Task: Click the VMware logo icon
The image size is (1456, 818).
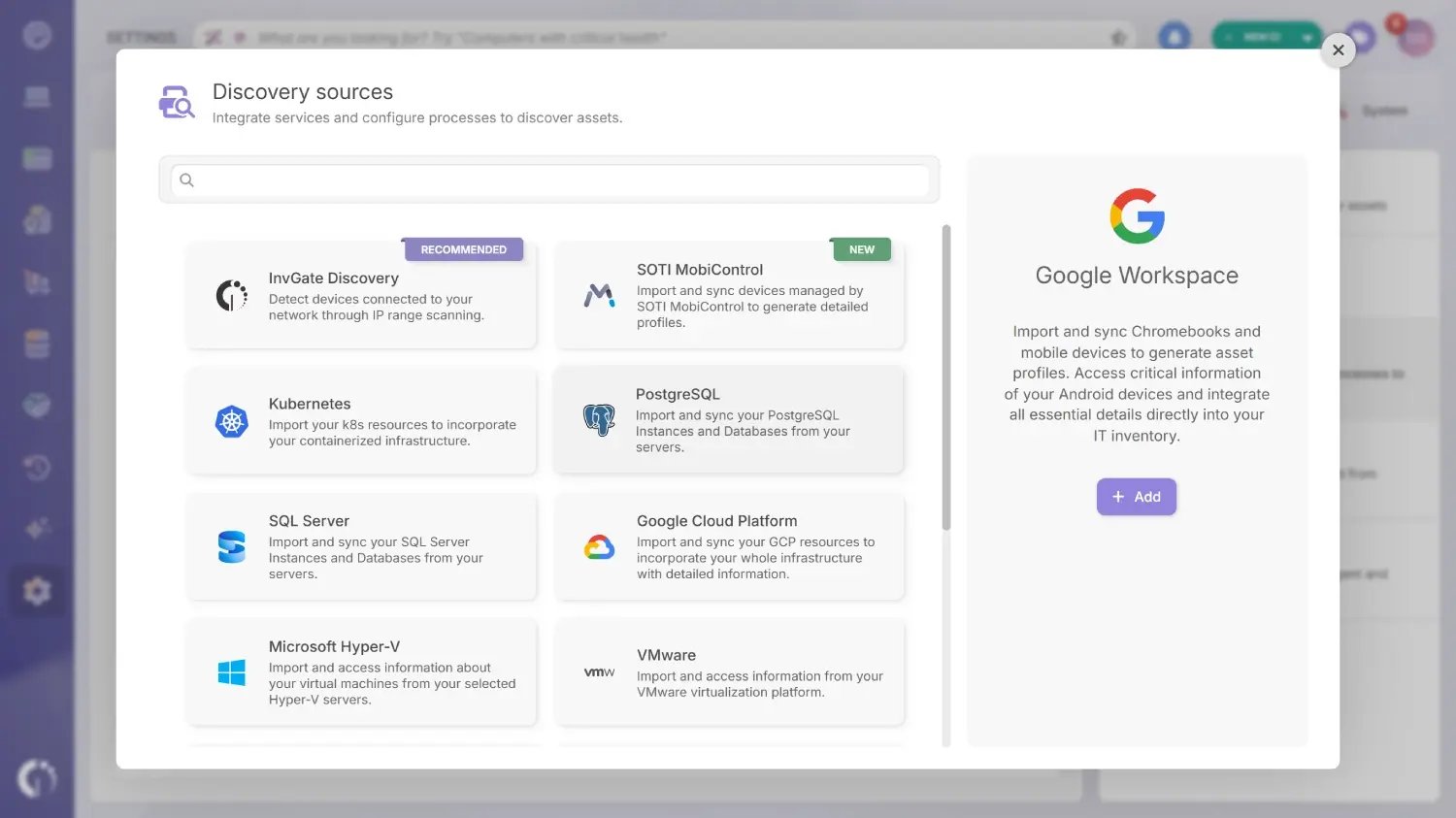Action: [x=599, y=672]
